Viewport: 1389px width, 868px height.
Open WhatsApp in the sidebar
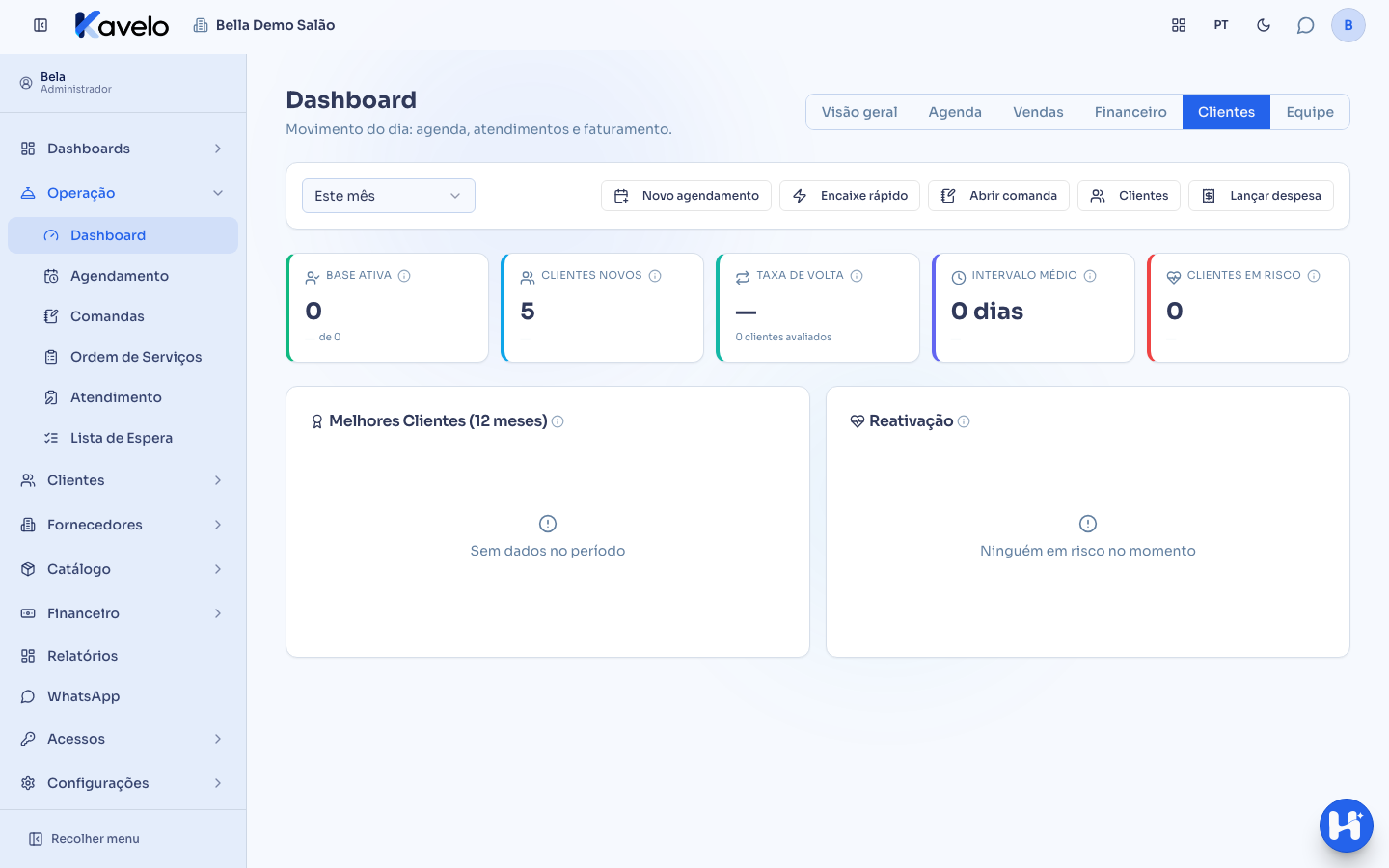point(123,696)
